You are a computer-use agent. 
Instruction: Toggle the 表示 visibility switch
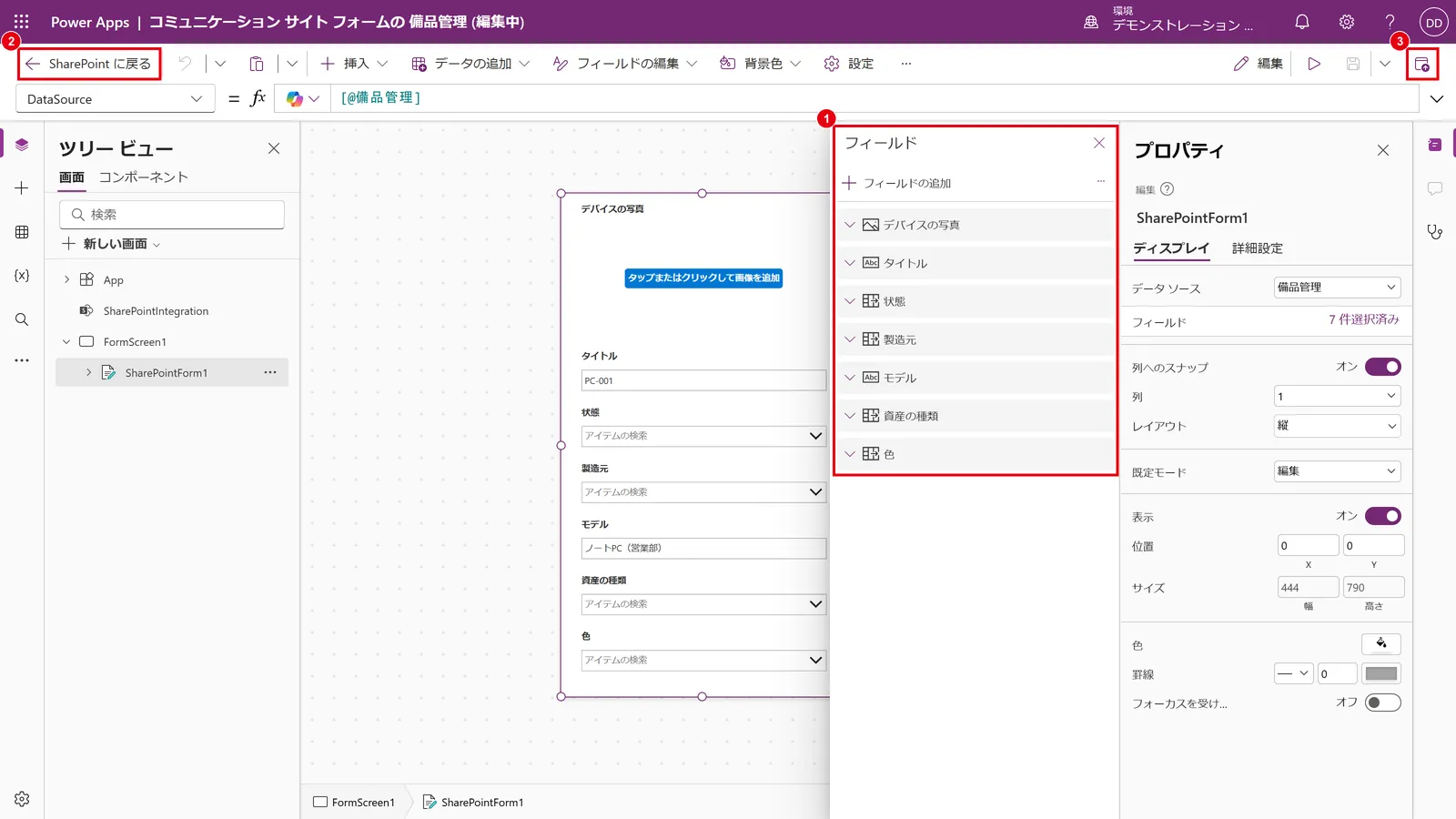coord(1383,516)
